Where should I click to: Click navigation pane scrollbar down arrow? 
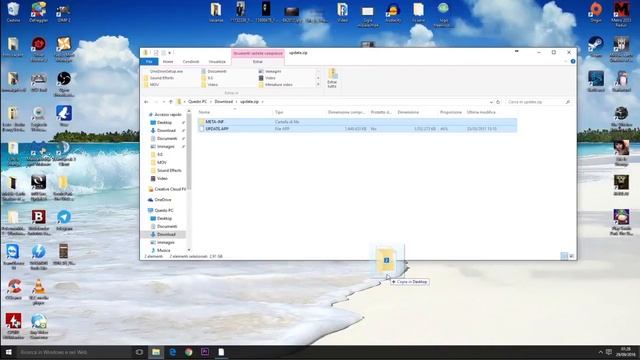189,250
